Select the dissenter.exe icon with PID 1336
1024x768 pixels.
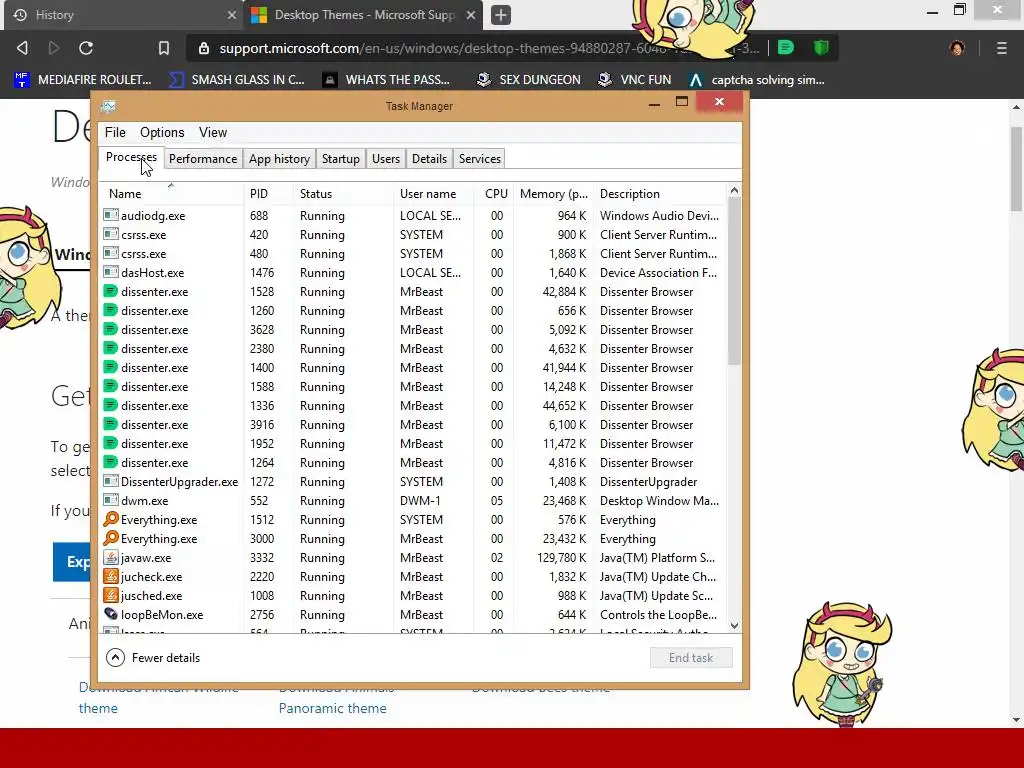(x=111, y=405)
